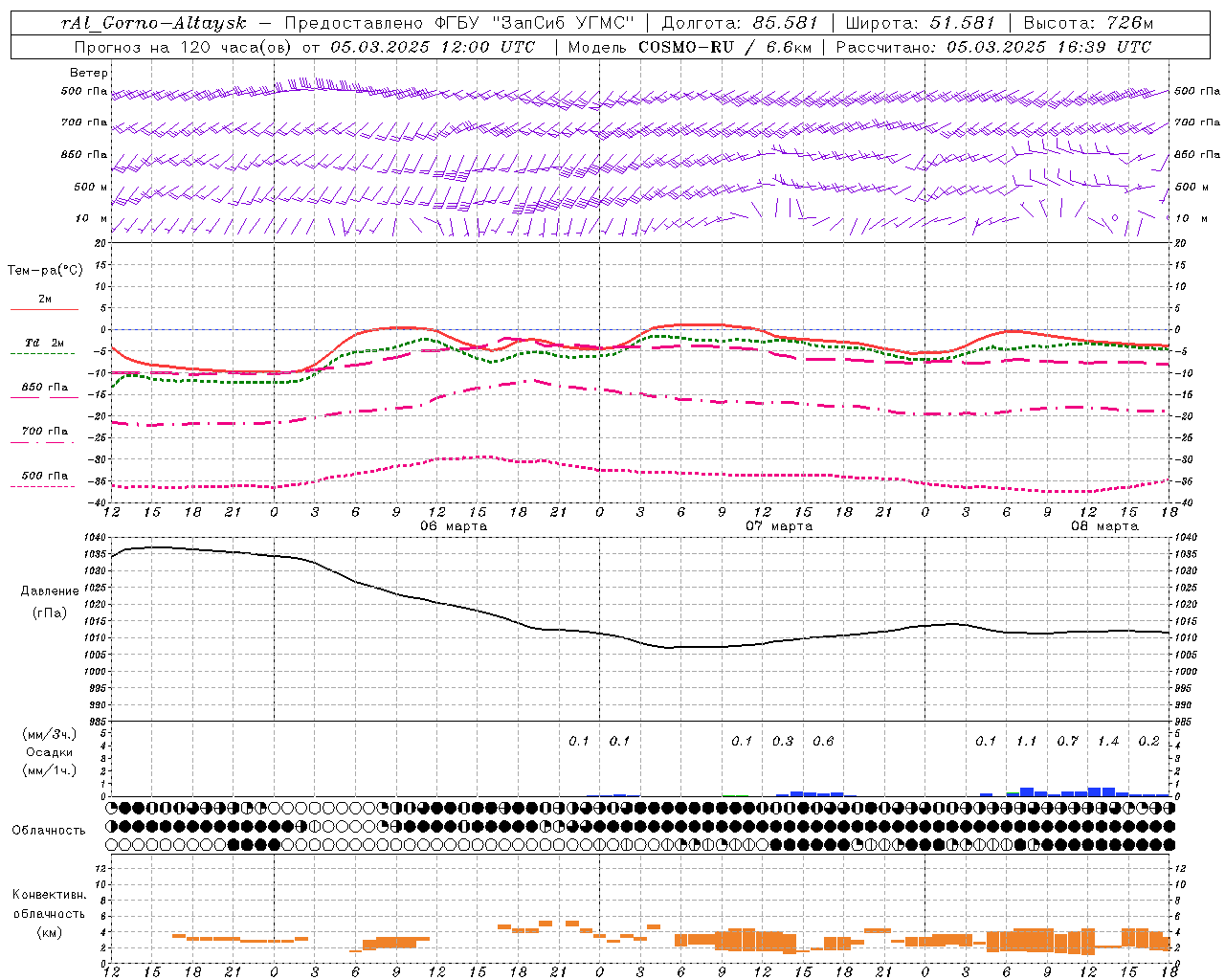
Task: Click the (км) unit of convective cloudiness
Action: (x=49, y=932)
